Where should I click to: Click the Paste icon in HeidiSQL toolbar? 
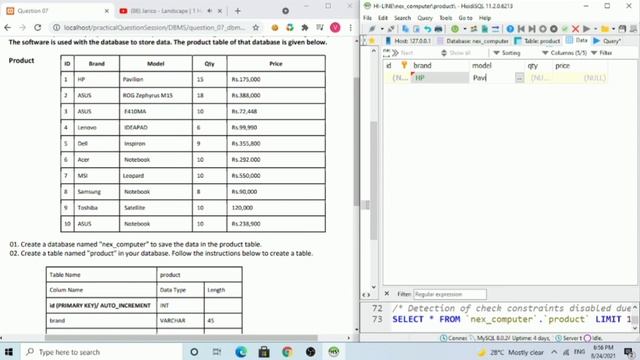coord(416,29)
